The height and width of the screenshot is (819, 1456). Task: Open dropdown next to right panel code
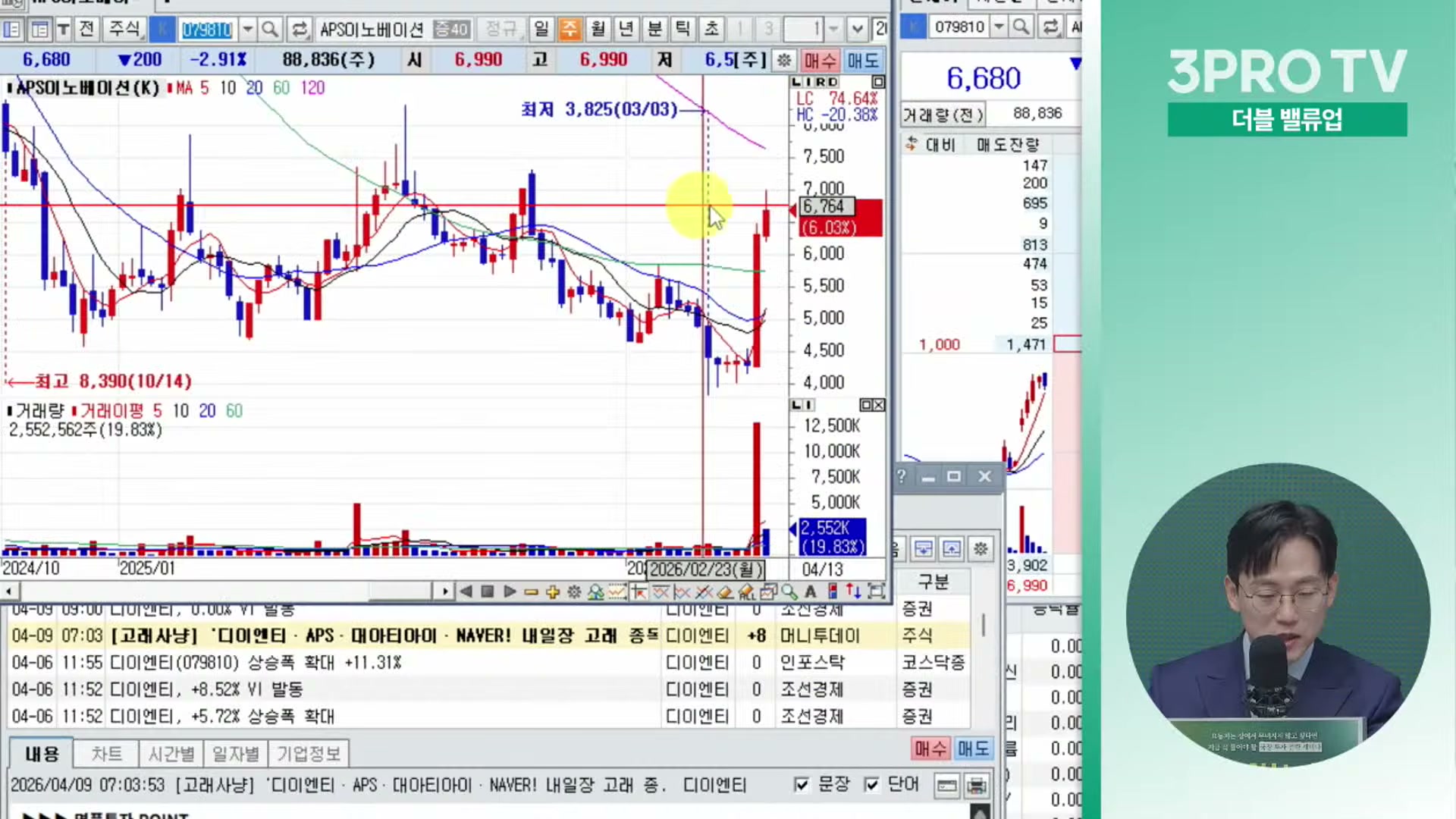coord(999,27)
